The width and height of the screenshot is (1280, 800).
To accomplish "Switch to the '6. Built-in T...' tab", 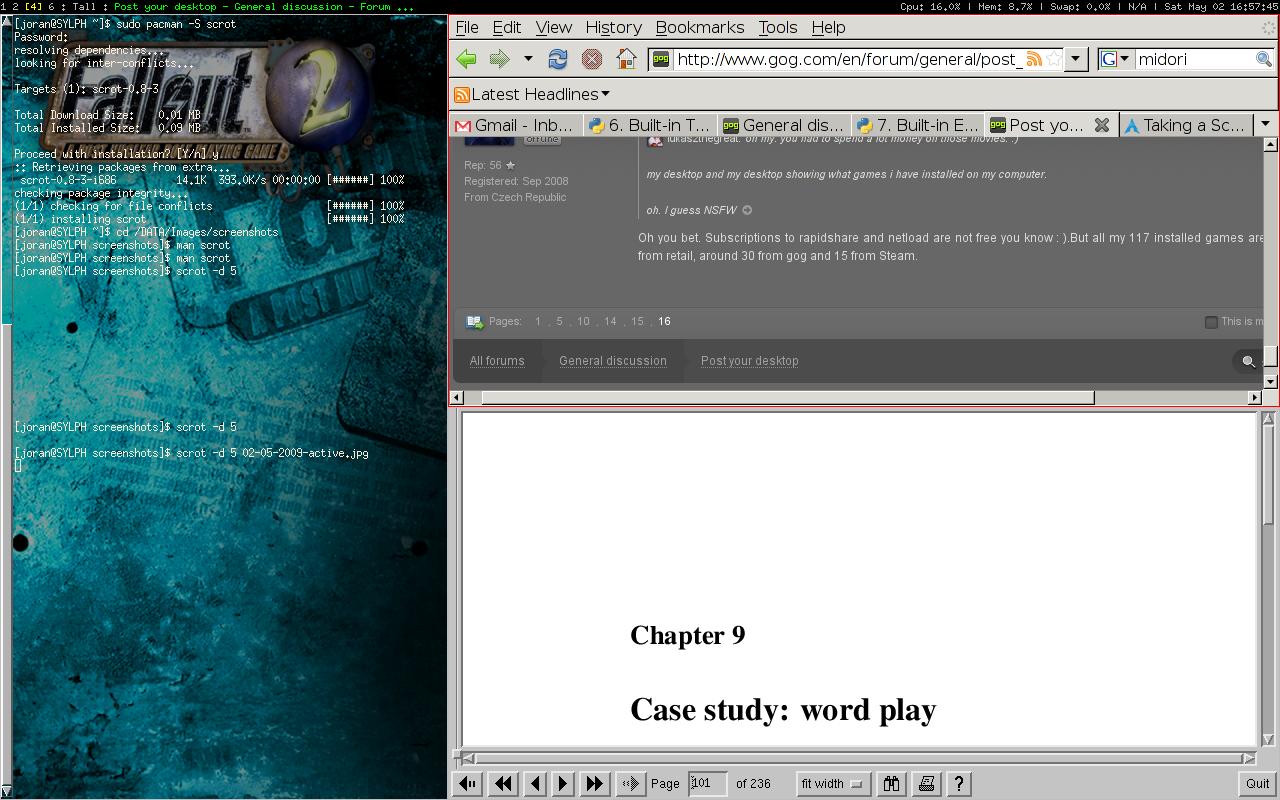I will click(650, 125).
